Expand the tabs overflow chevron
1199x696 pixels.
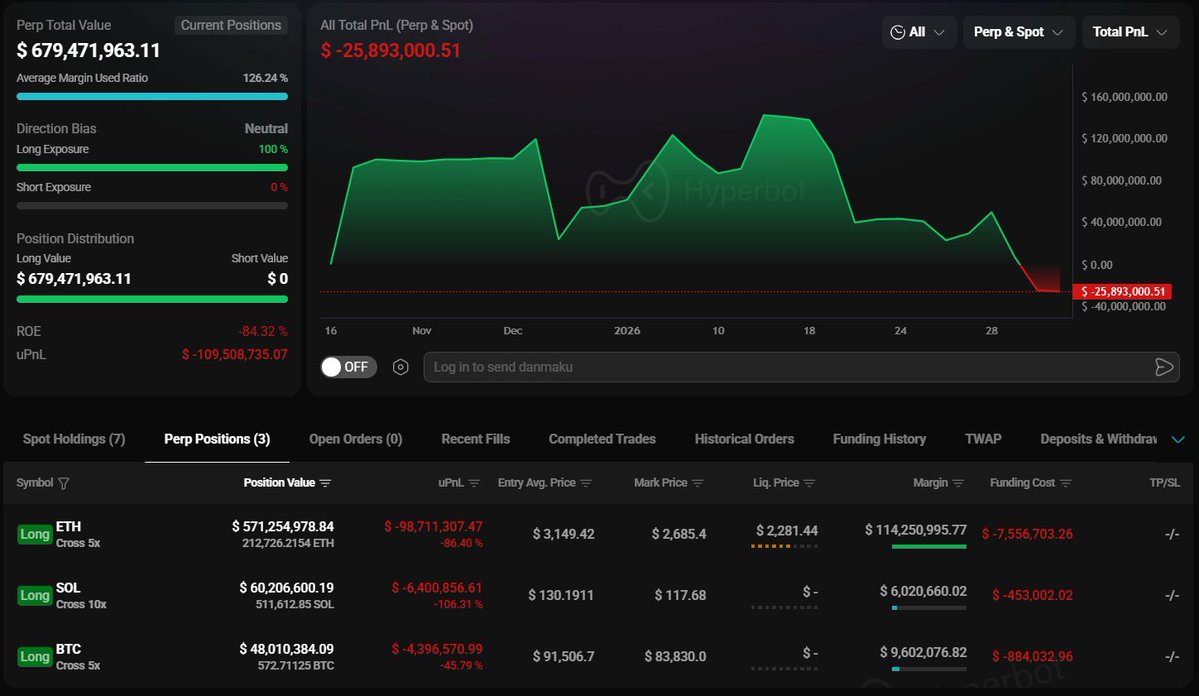click(x=1177, y=439)
